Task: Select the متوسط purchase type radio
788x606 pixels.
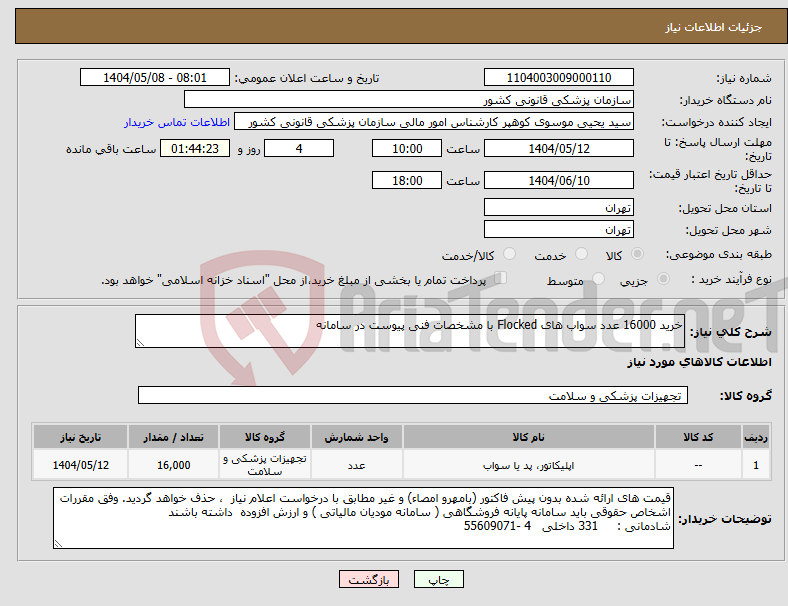Action: tap(598, 279)
